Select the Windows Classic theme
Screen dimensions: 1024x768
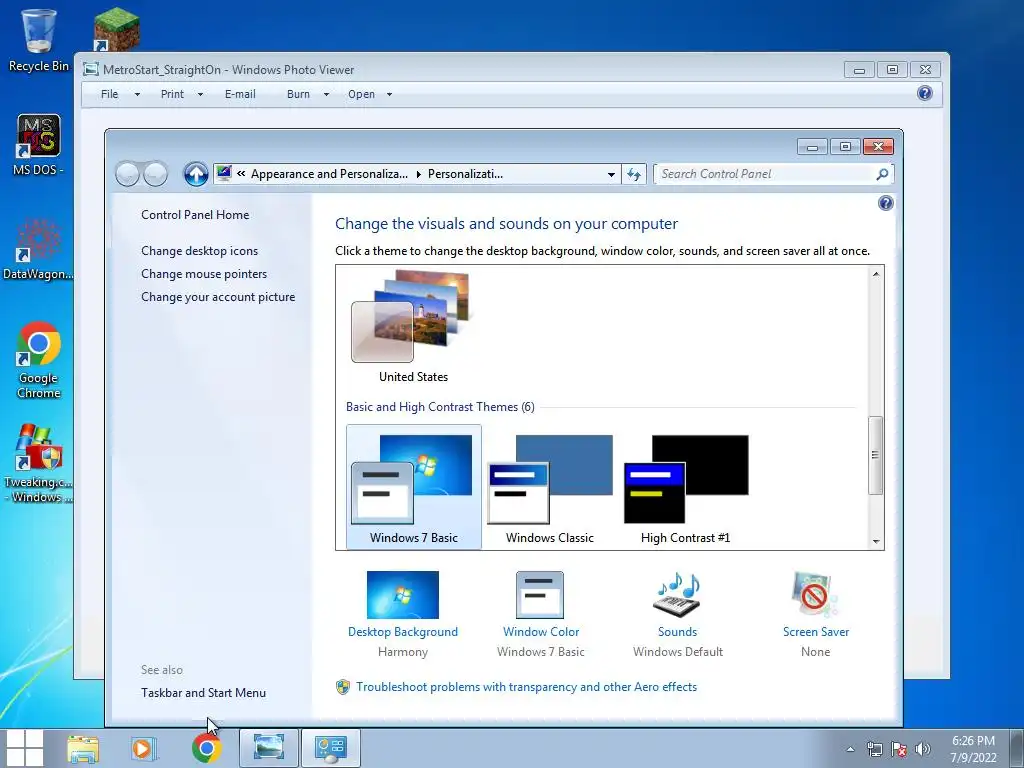pyautogui.click(x=550, y=488)
